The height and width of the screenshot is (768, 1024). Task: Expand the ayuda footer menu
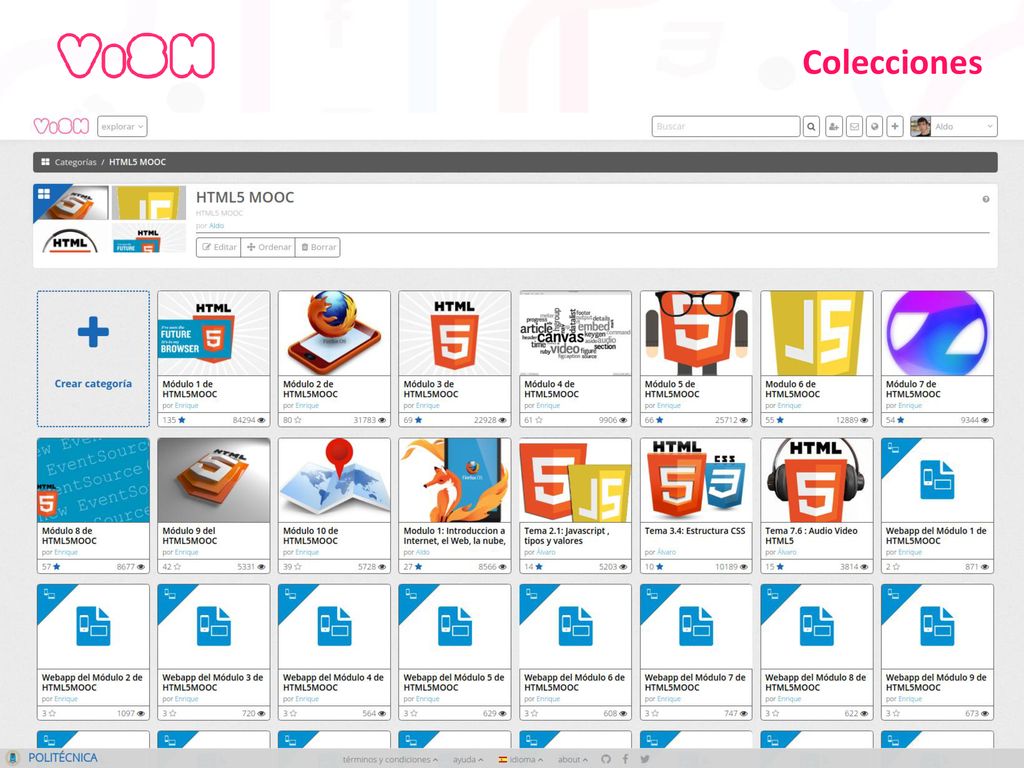click(468, 760)
